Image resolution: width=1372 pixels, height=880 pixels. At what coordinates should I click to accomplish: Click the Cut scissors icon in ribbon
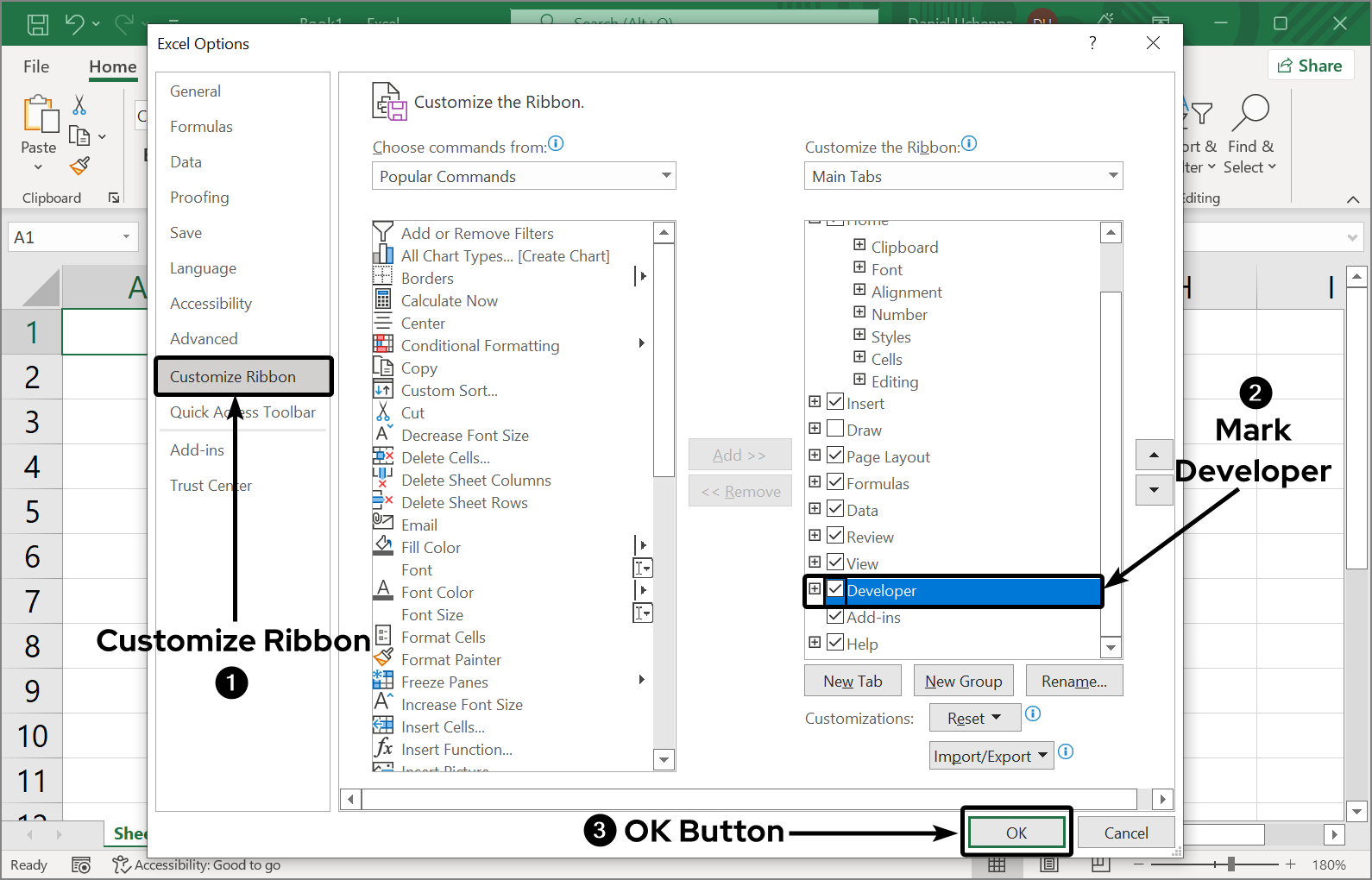(79, 105)
